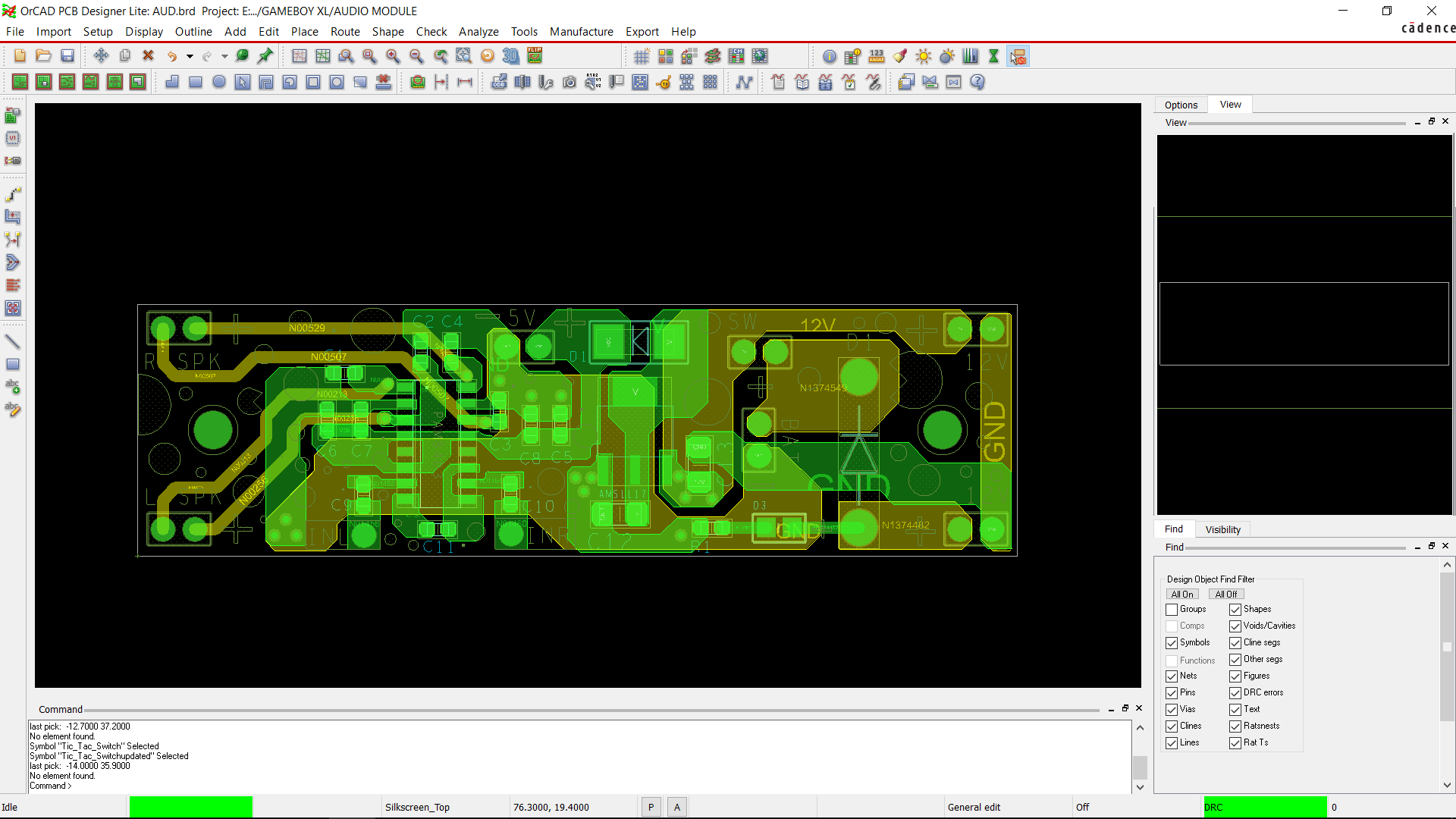Uncheck the Pins checkbox
The height and width of the screenshot is (819, 1456).
pos(1172,693)
